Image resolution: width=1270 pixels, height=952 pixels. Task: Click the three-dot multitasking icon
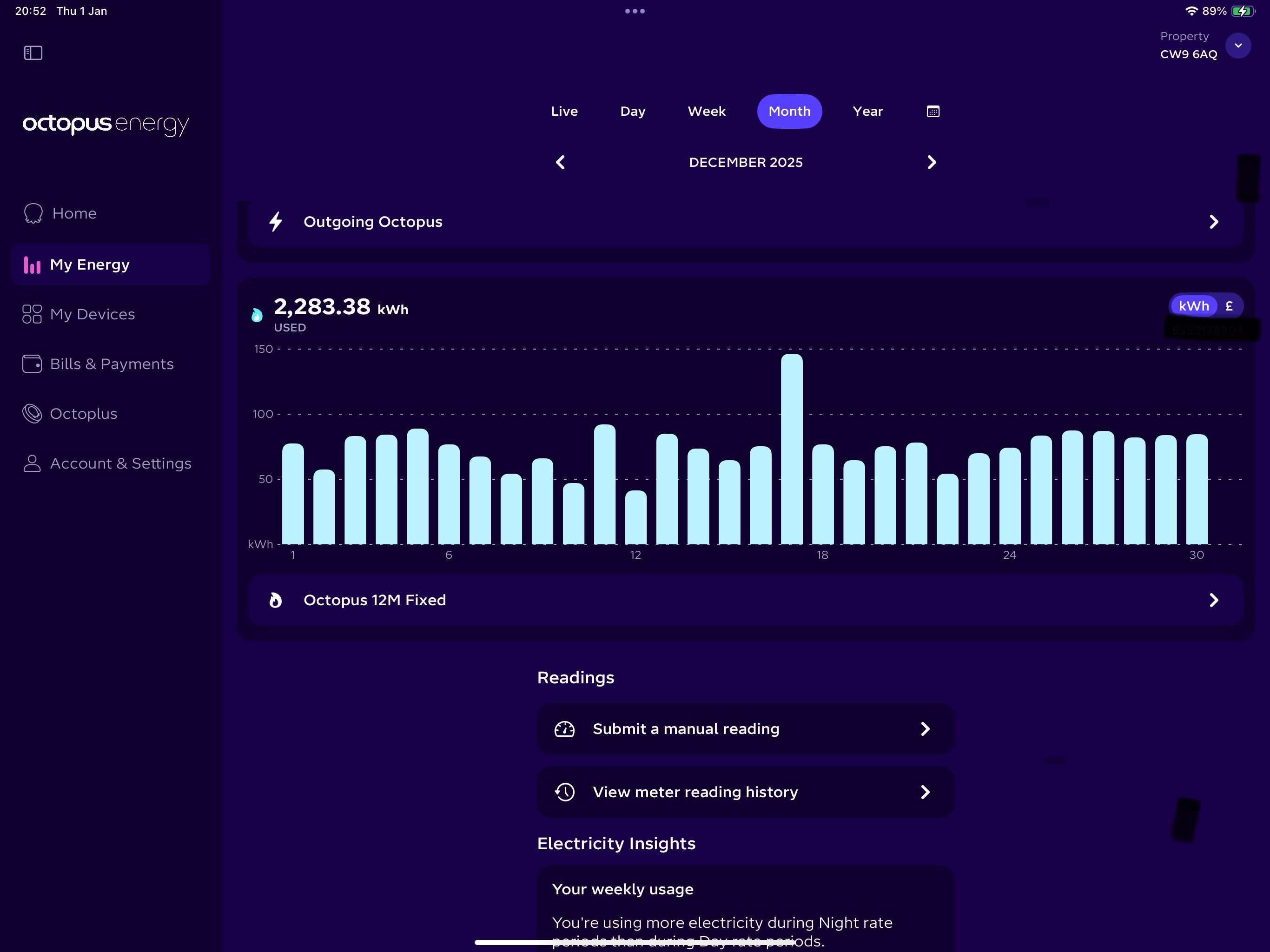pos(635,11)
